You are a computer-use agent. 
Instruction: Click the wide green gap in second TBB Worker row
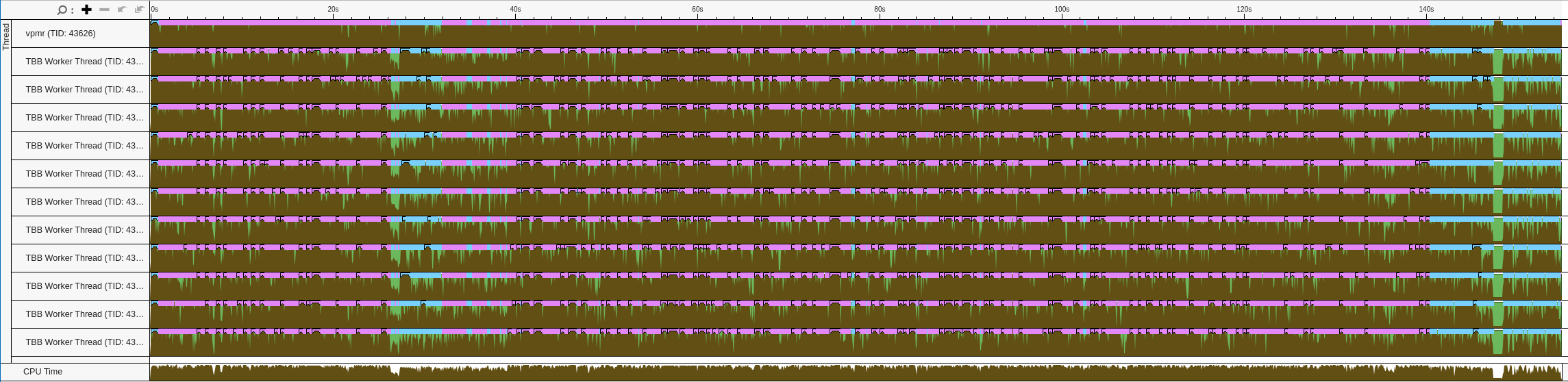pyautogui.click(x=1498, y=90)
